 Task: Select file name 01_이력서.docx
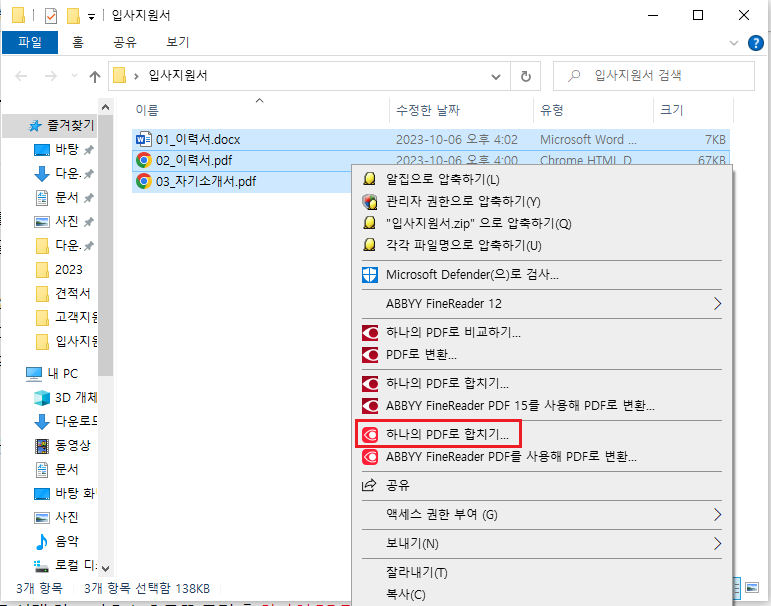pos(198,140)
